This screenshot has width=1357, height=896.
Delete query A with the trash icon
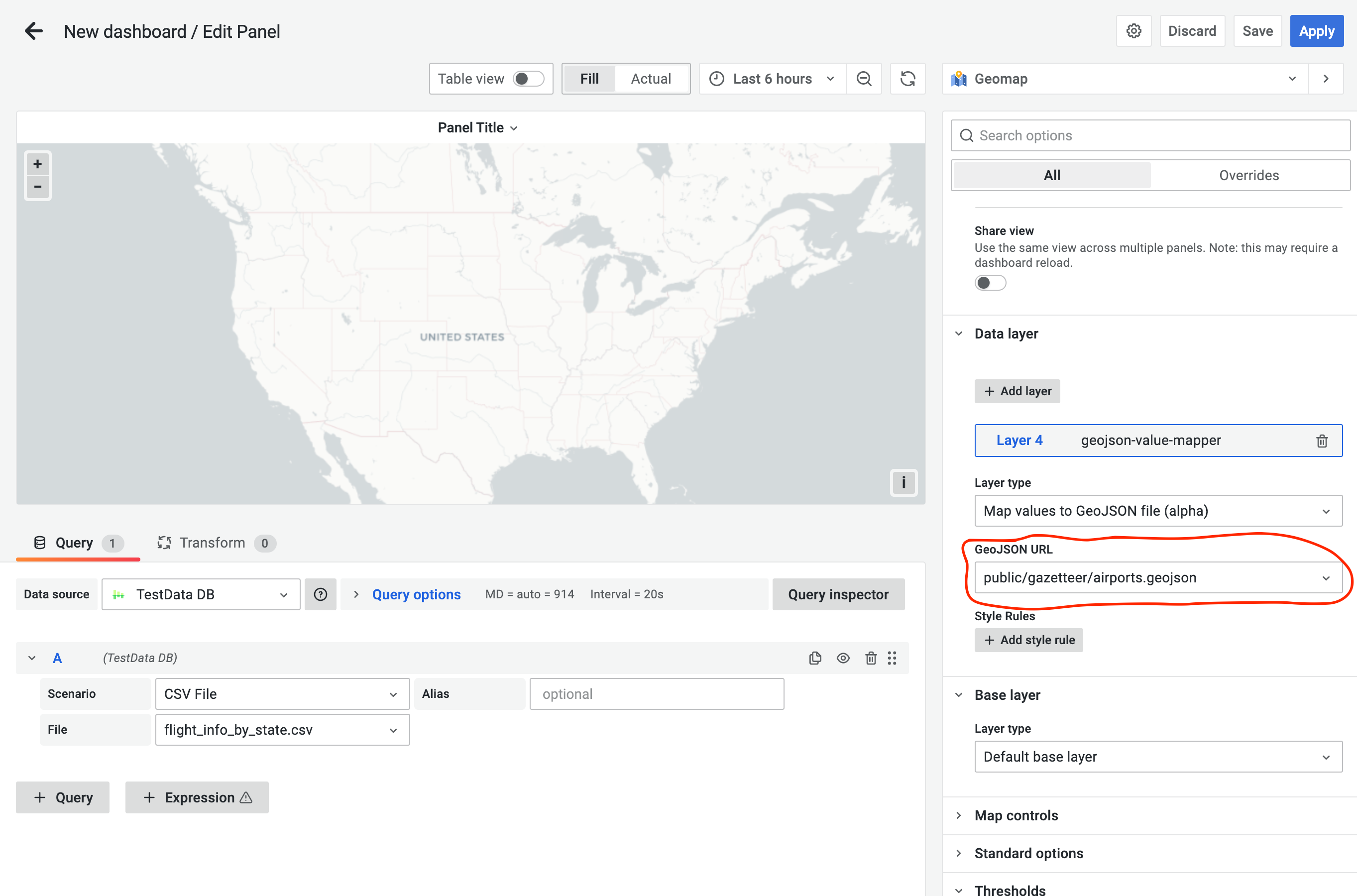(x=871, y=658)
